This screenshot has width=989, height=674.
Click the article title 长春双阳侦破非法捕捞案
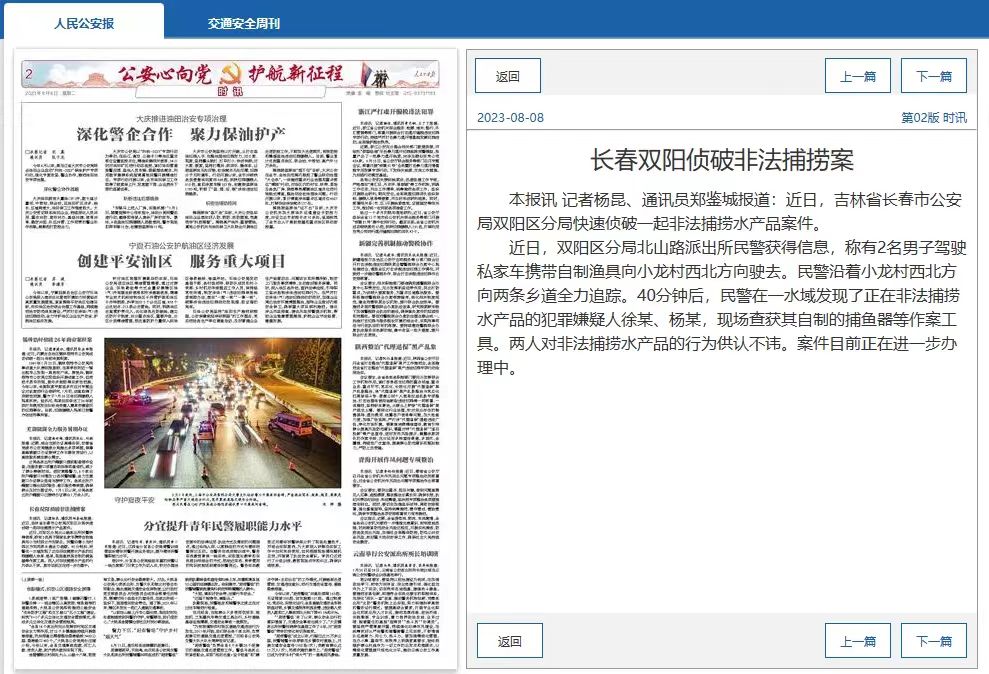click(722, 160)
